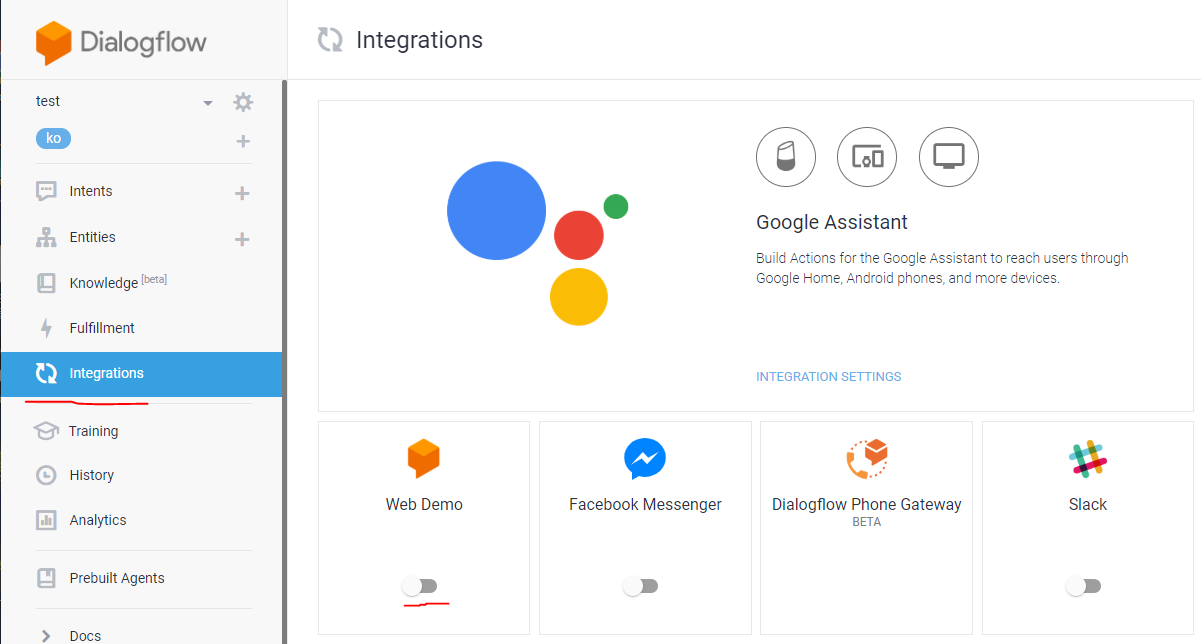Click the Integrations header refresh icon
Viewport: 1201px width, 644px height.
(x=330, y=40)
